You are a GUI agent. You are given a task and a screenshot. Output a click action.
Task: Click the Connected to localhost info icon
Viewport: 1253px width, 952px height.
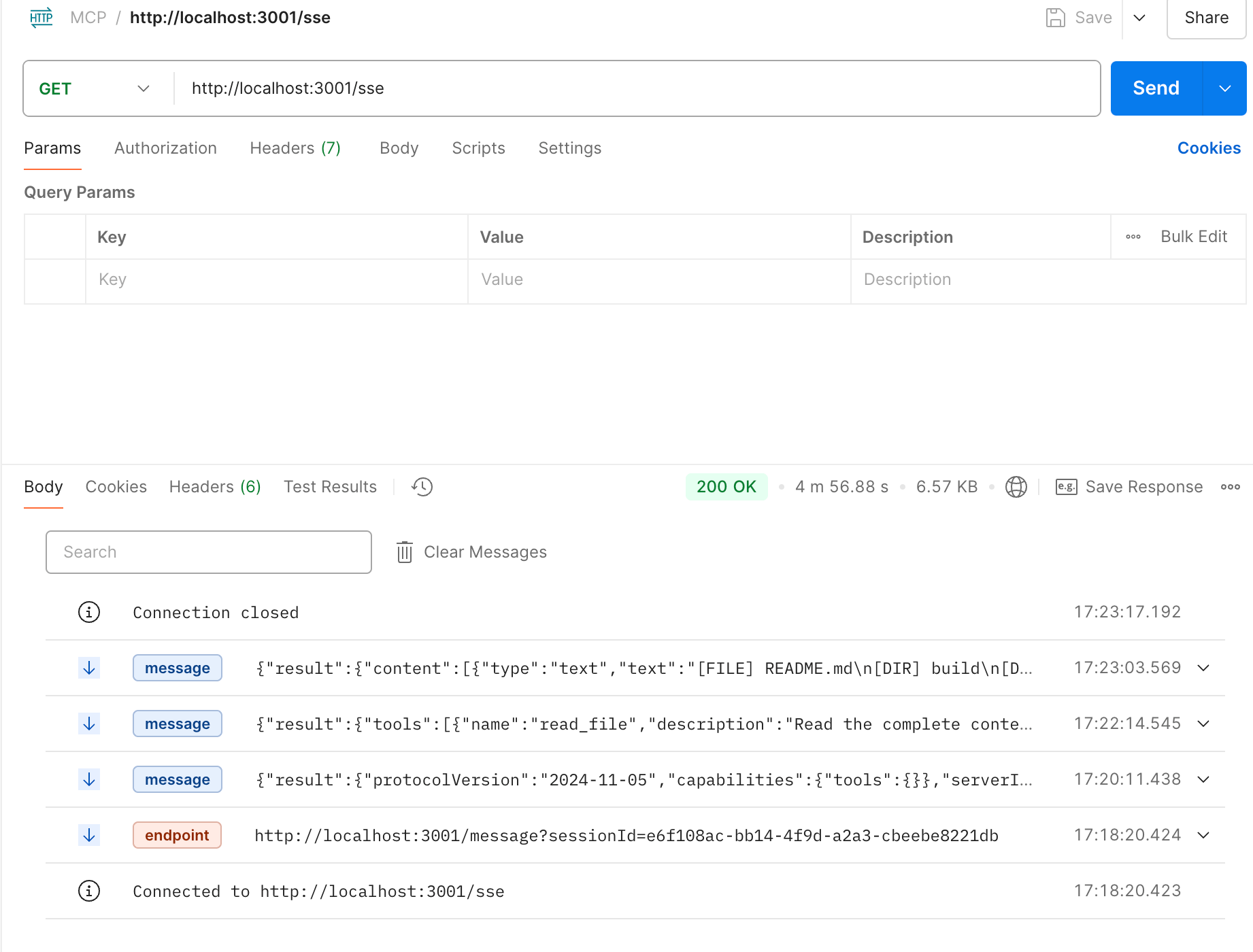click(x=89, y=891)
